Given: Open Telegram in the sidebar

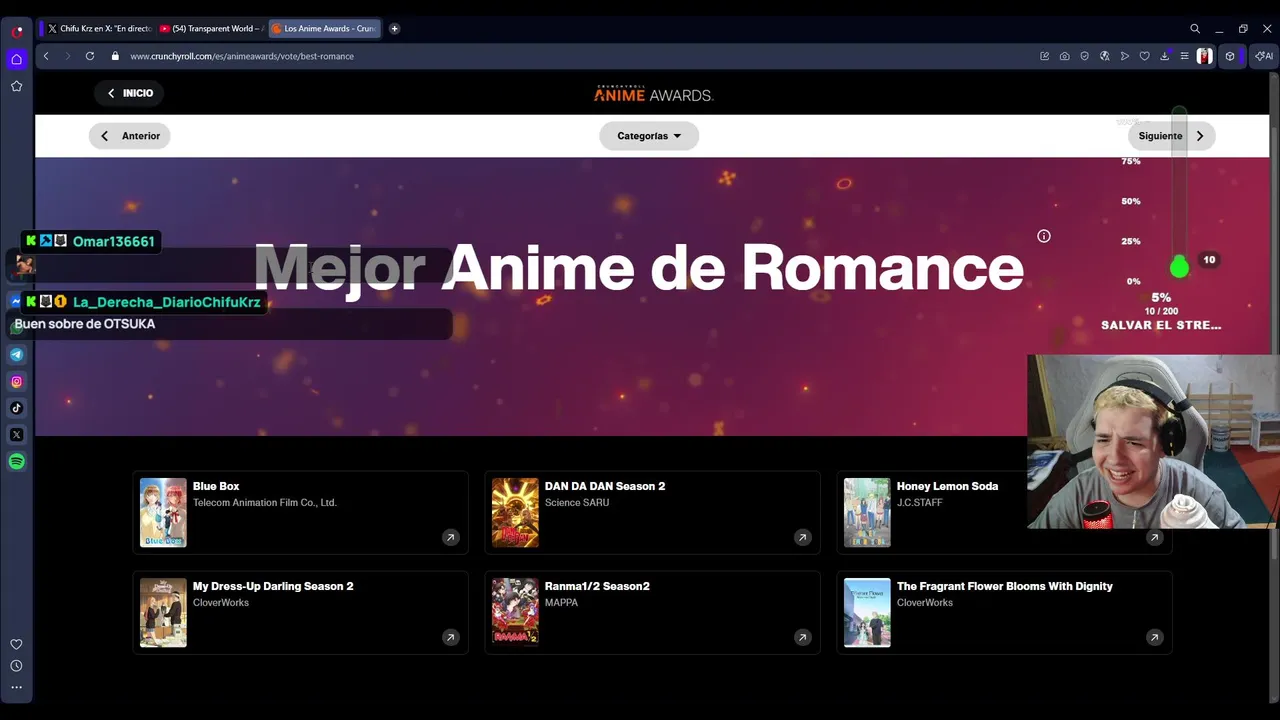Looking at the screenshot, I should [17, 354].
